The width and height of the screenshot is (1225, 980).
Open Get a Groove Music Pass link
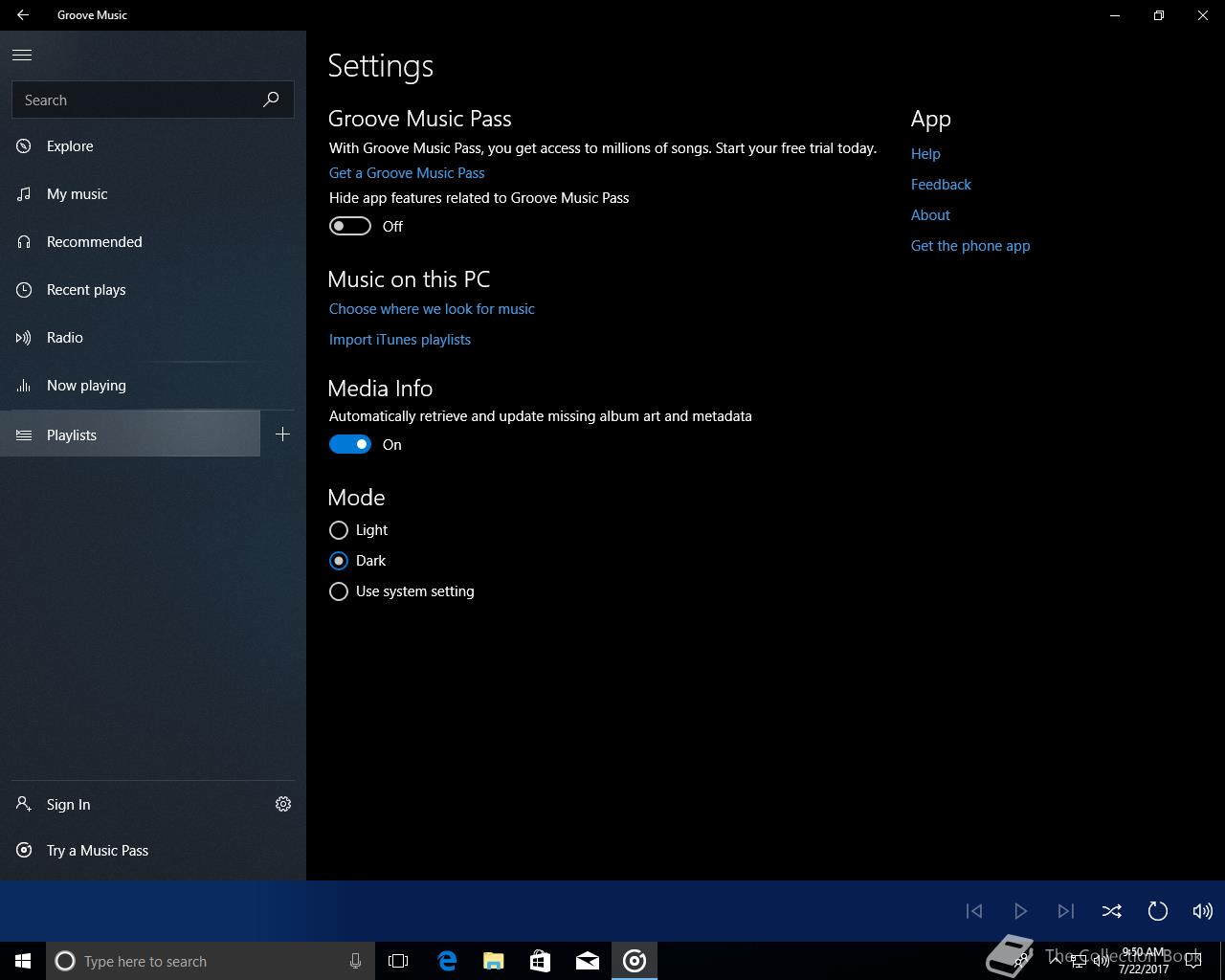click(x=407, y=173)
